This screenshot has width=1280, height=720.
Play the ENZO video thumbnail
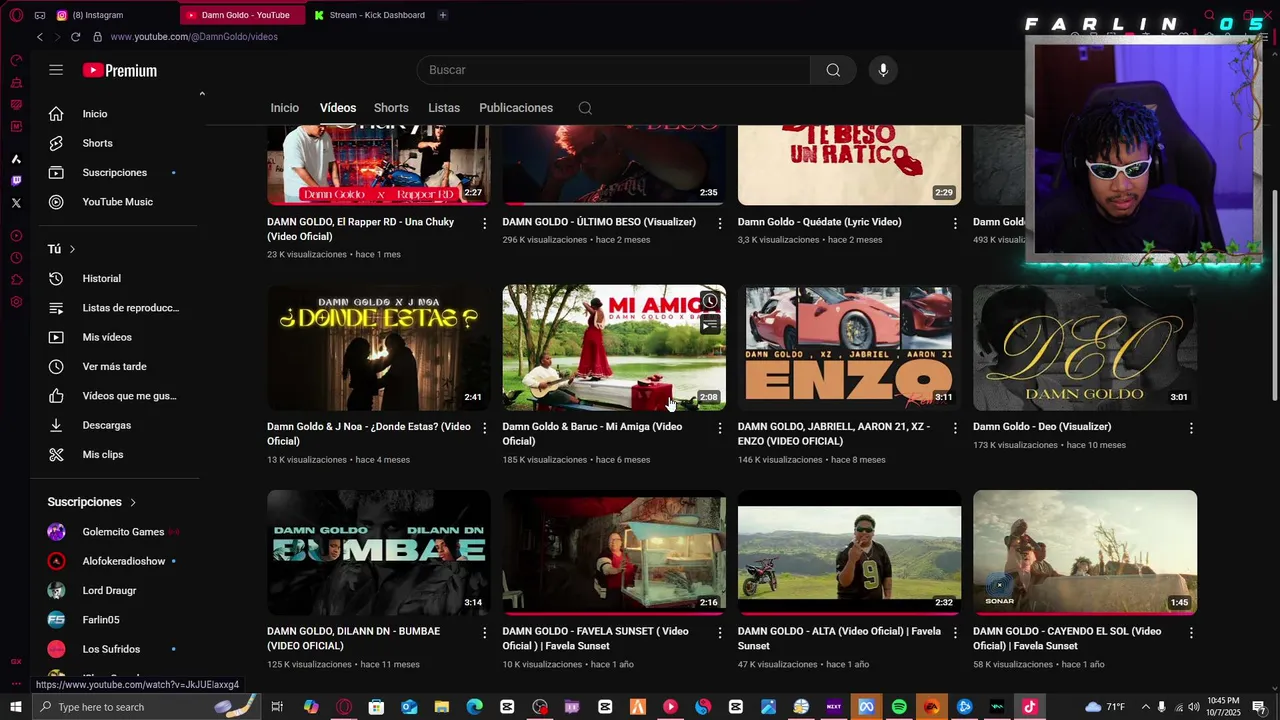tap(849, 348)
